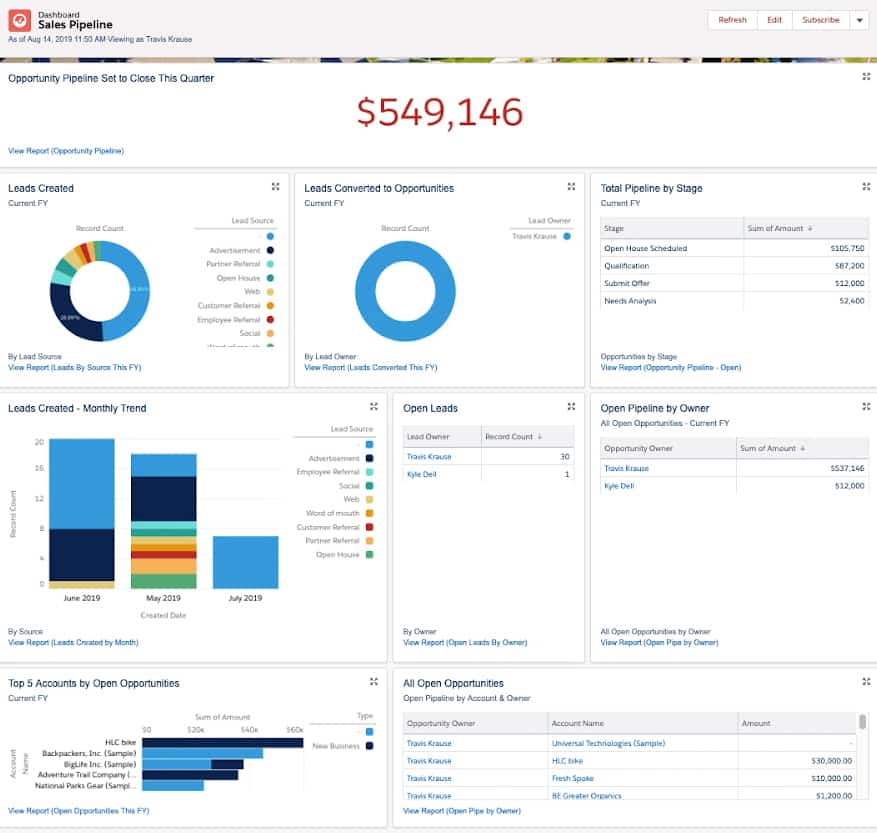
Task: Open View Report (Open Pipe by Owner) under All Open Opportunities
Action: tap(462, 811)
